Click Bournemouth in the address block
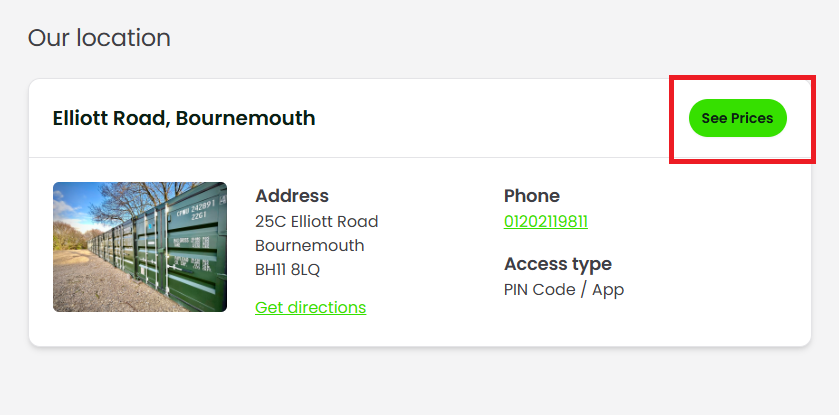Image resolution: width=839 pixels, height=415 pixels. coord(309,245)
